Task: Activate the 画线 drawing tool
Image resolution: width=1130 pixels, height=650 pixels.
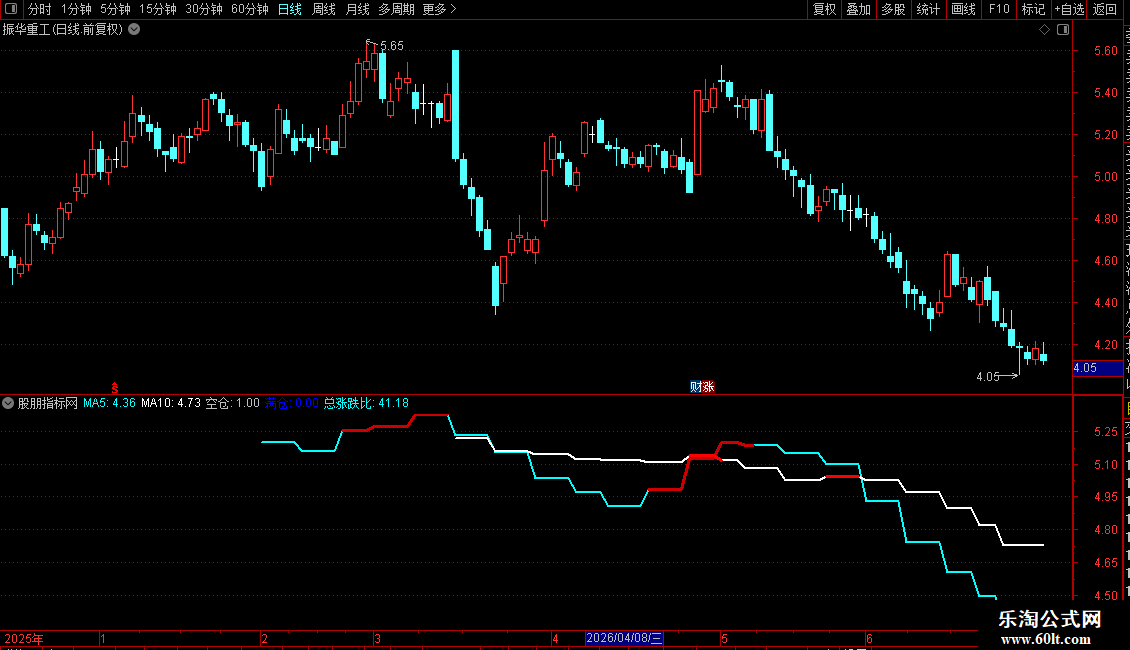Action: tap(964, 9)
